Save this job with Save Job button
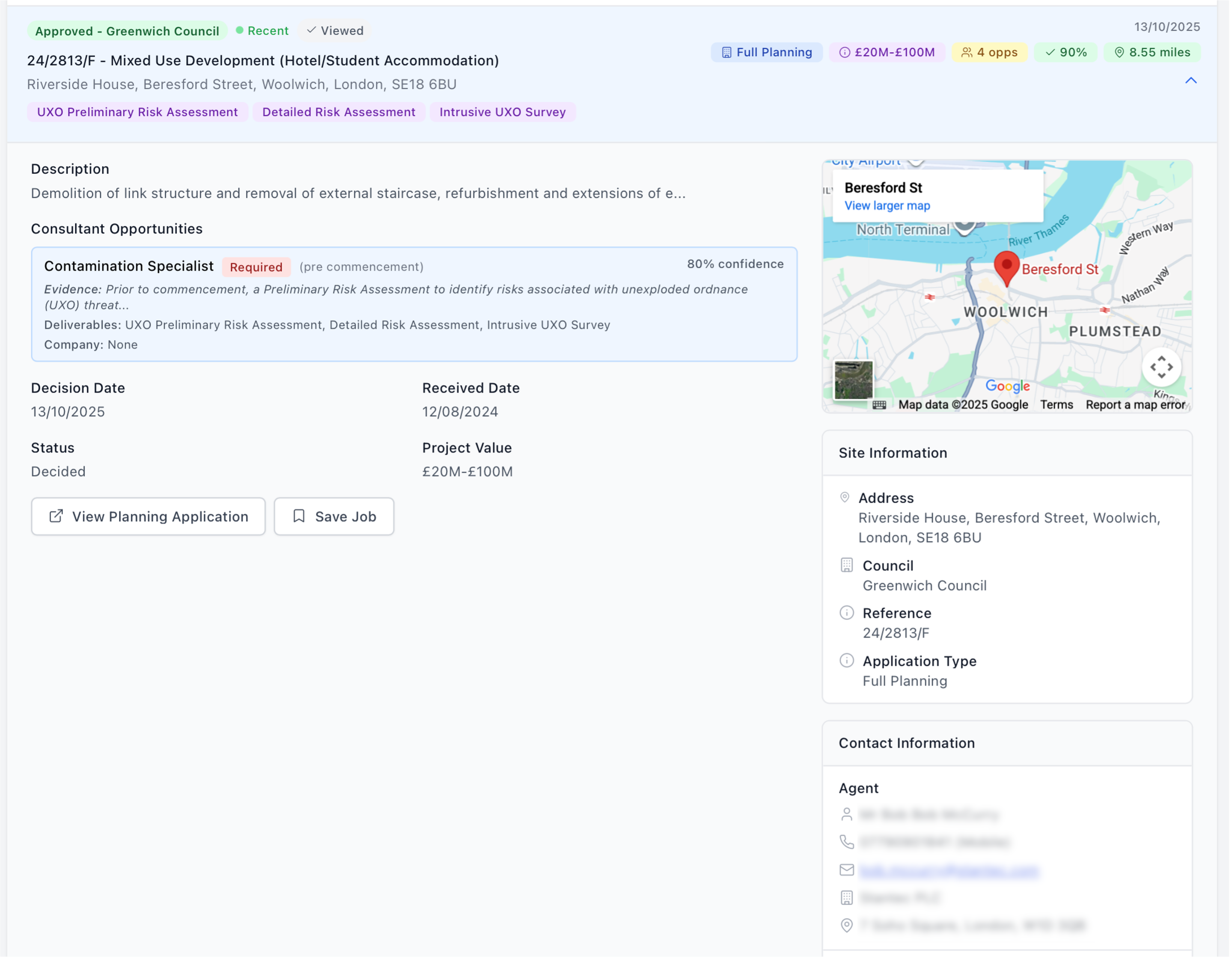The width and height of the screenshot is (1232, 959). [334, 517]
